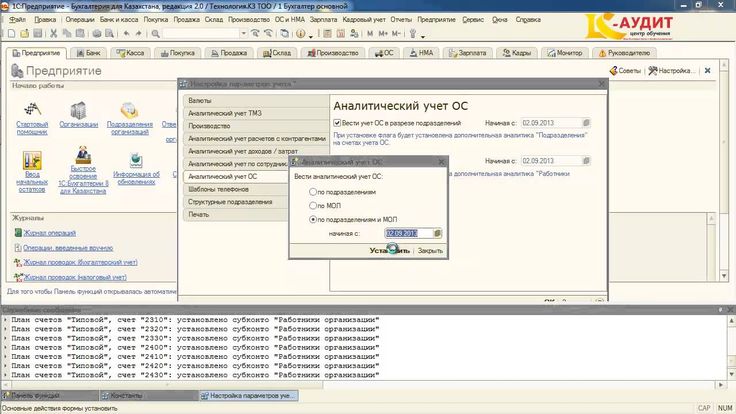Click the toolbar search text field
This screenshot has width=736, height=414.
201,33
